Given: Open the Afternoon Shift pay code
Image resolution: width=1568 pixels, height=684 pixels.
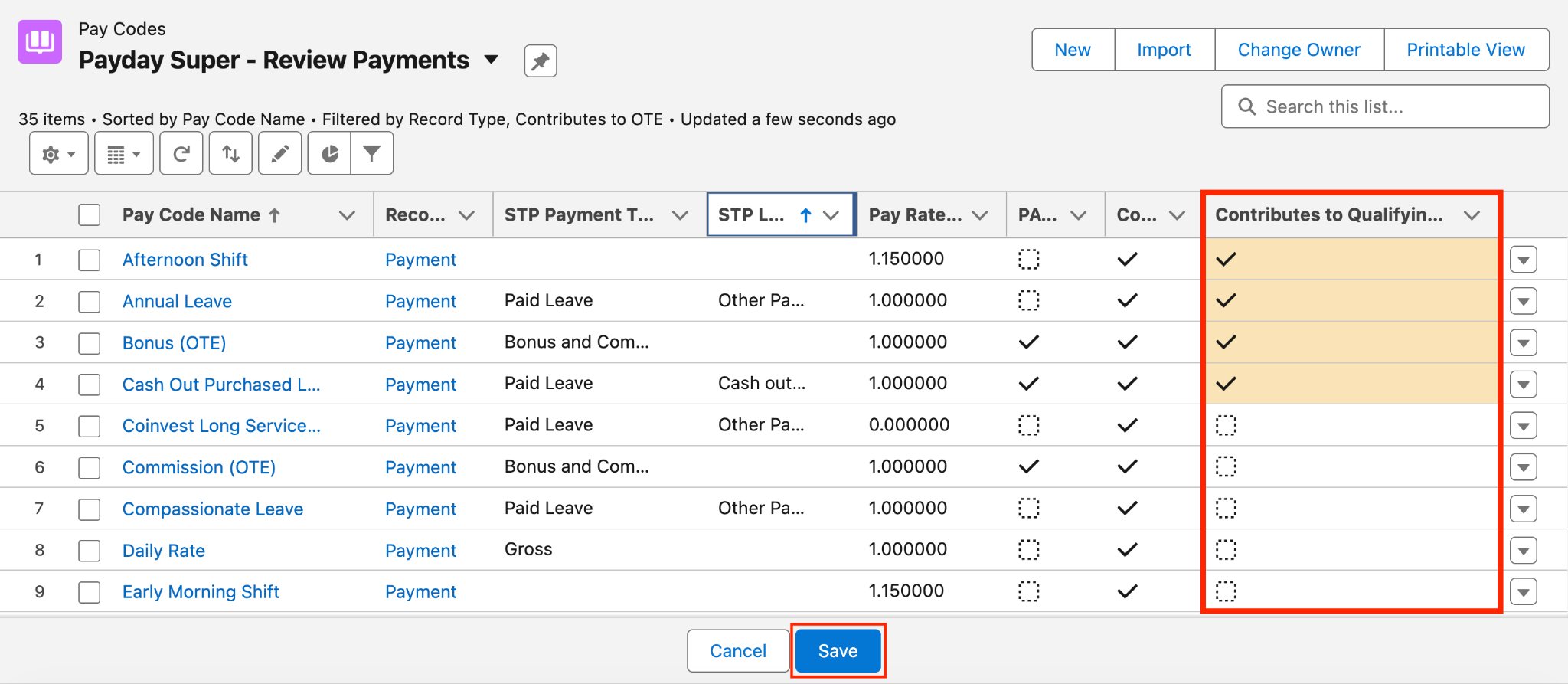Looking at the screenshot, I should click(185, 260).
